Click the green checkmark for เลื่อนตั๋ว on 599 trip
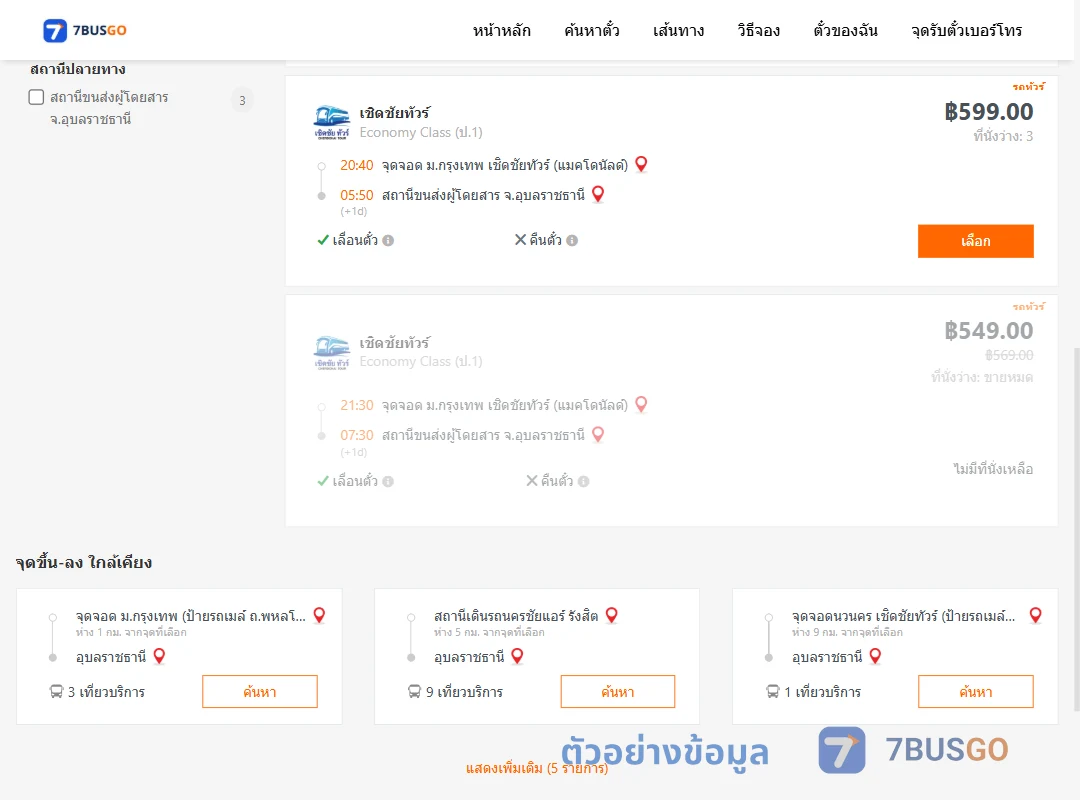 [323, 240]
